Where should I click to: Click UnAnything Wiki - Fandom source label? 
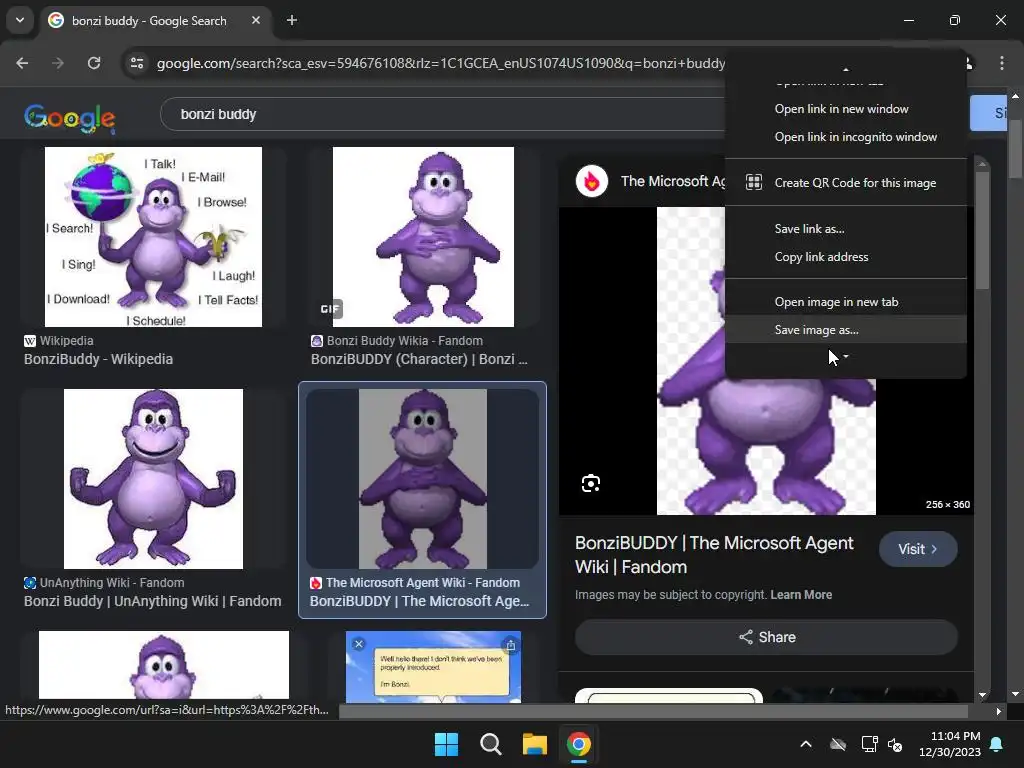pyautogui.click(x=112, y=583)
